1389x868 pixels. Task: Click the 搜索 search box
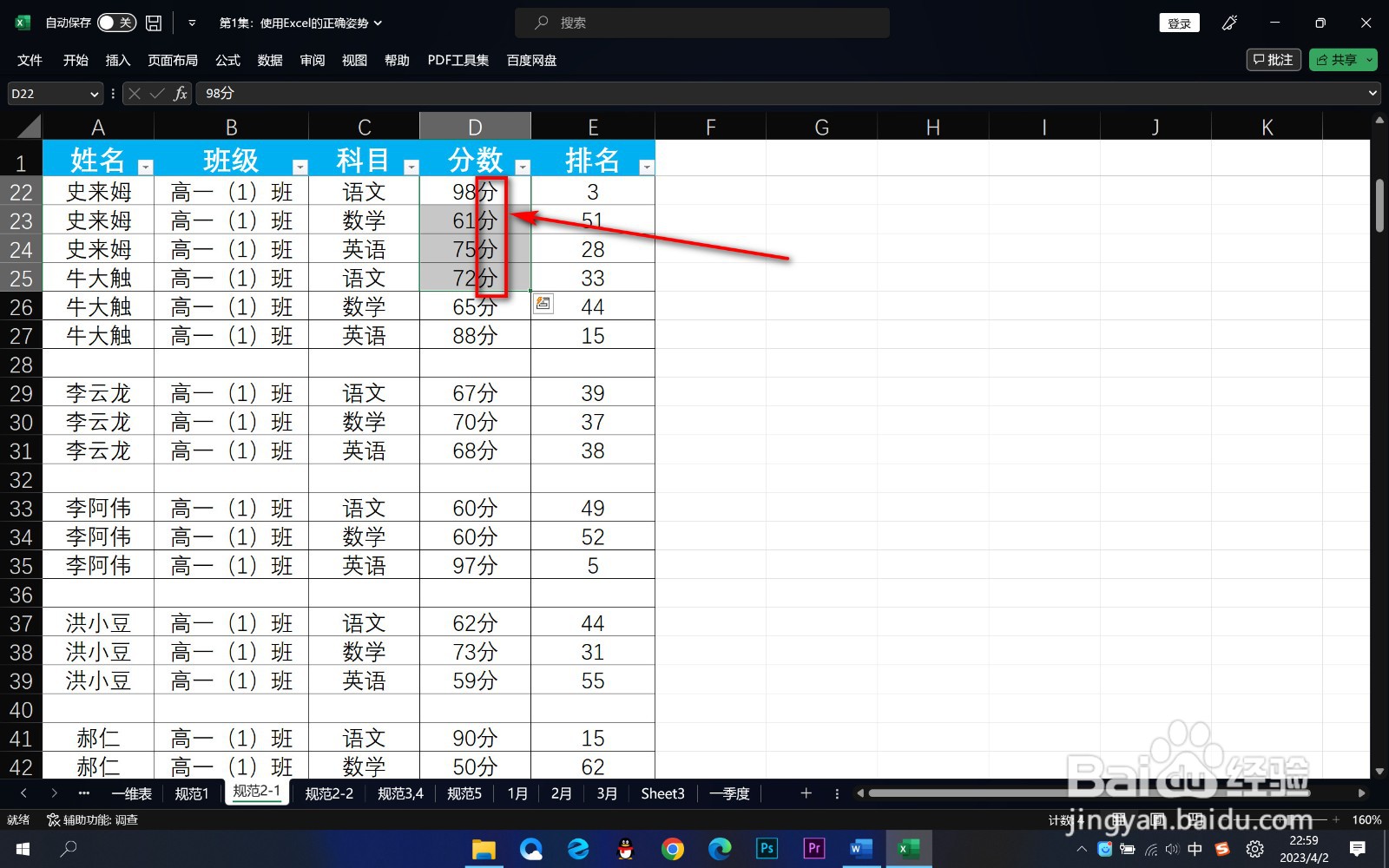(702, 23)
